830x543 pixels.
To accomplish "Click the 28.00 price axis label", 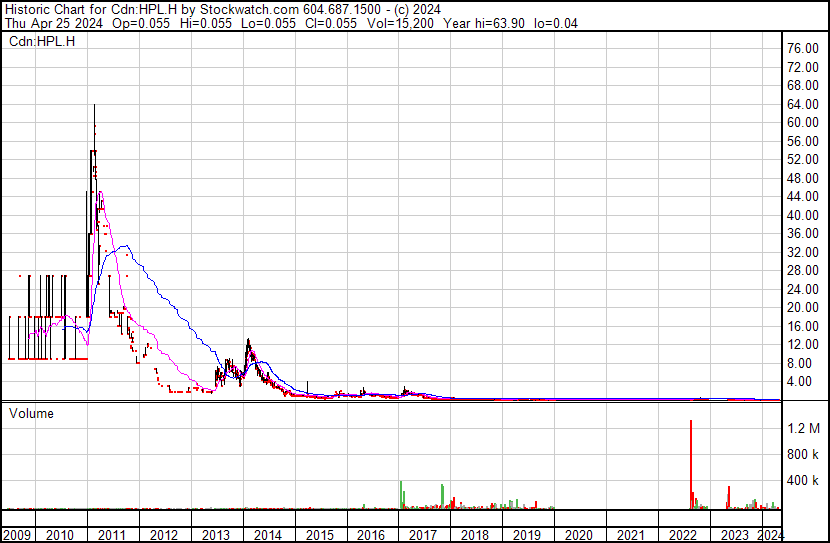I will click(803, 270).
